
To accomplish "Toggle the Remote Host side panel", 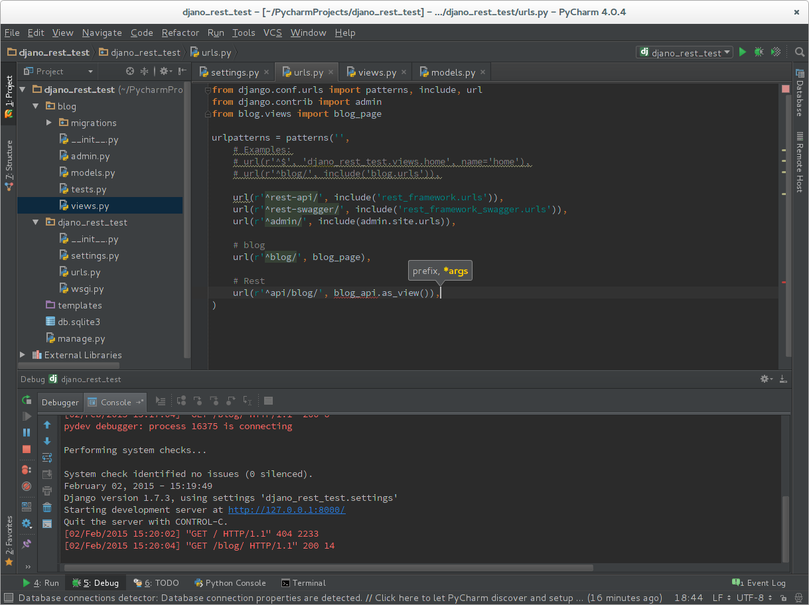I will [x=800, y=162].
